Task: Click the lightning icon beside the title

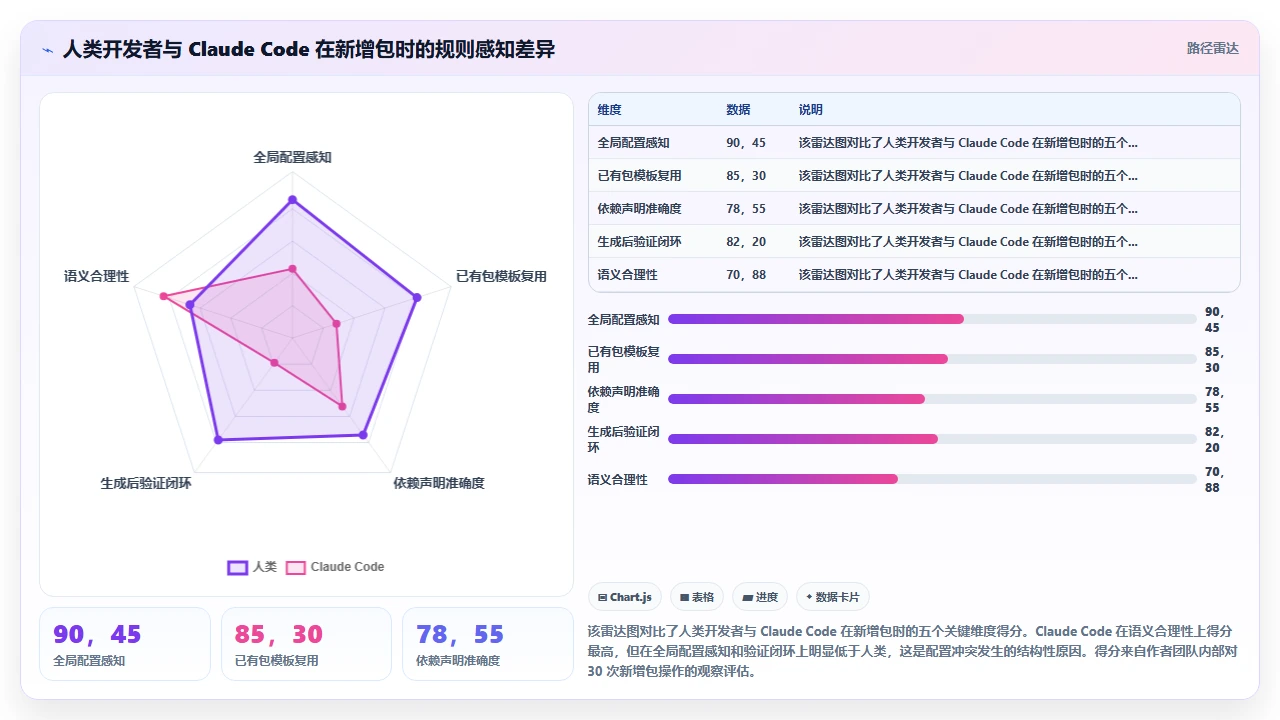Action: 47,49
